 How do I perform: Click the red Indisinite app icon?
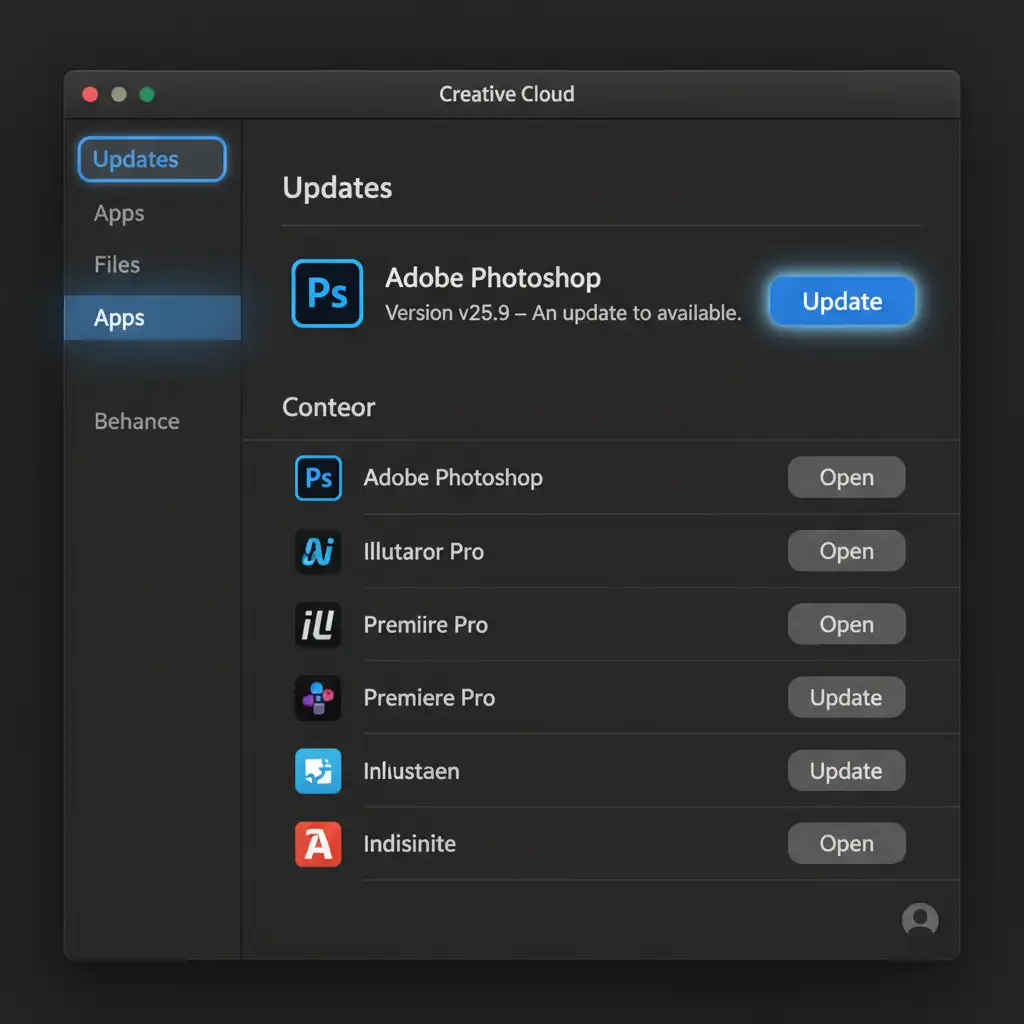coord(318,844)
